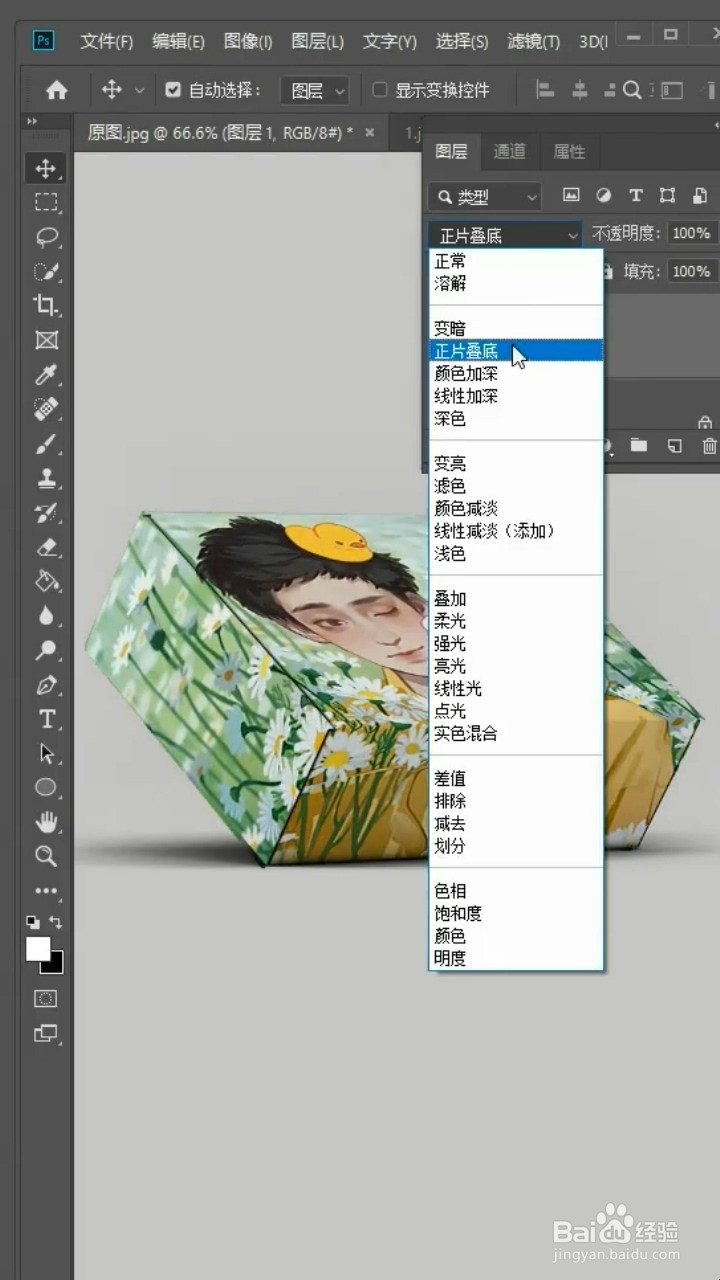The image size is (720, 1280).
Task: Click the align left edges icon
Action: pos(546,90)
